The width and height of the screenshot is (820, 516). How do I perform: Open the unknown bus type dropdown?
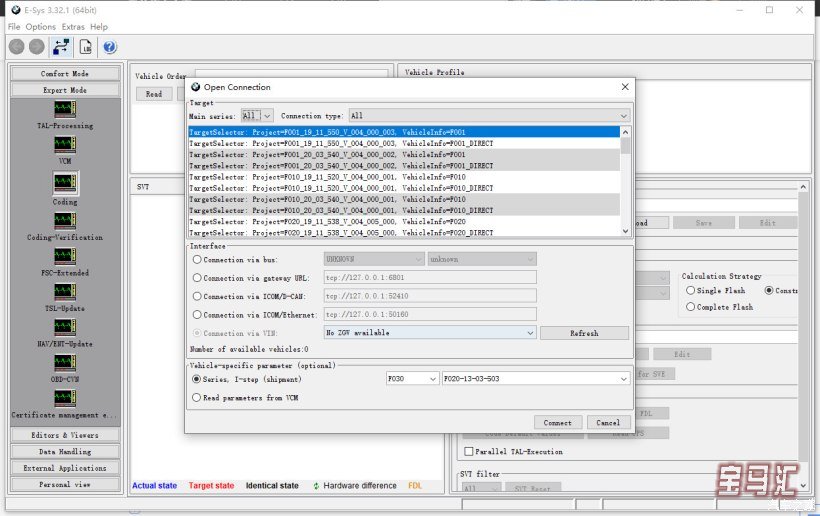[x=482, y=259]
